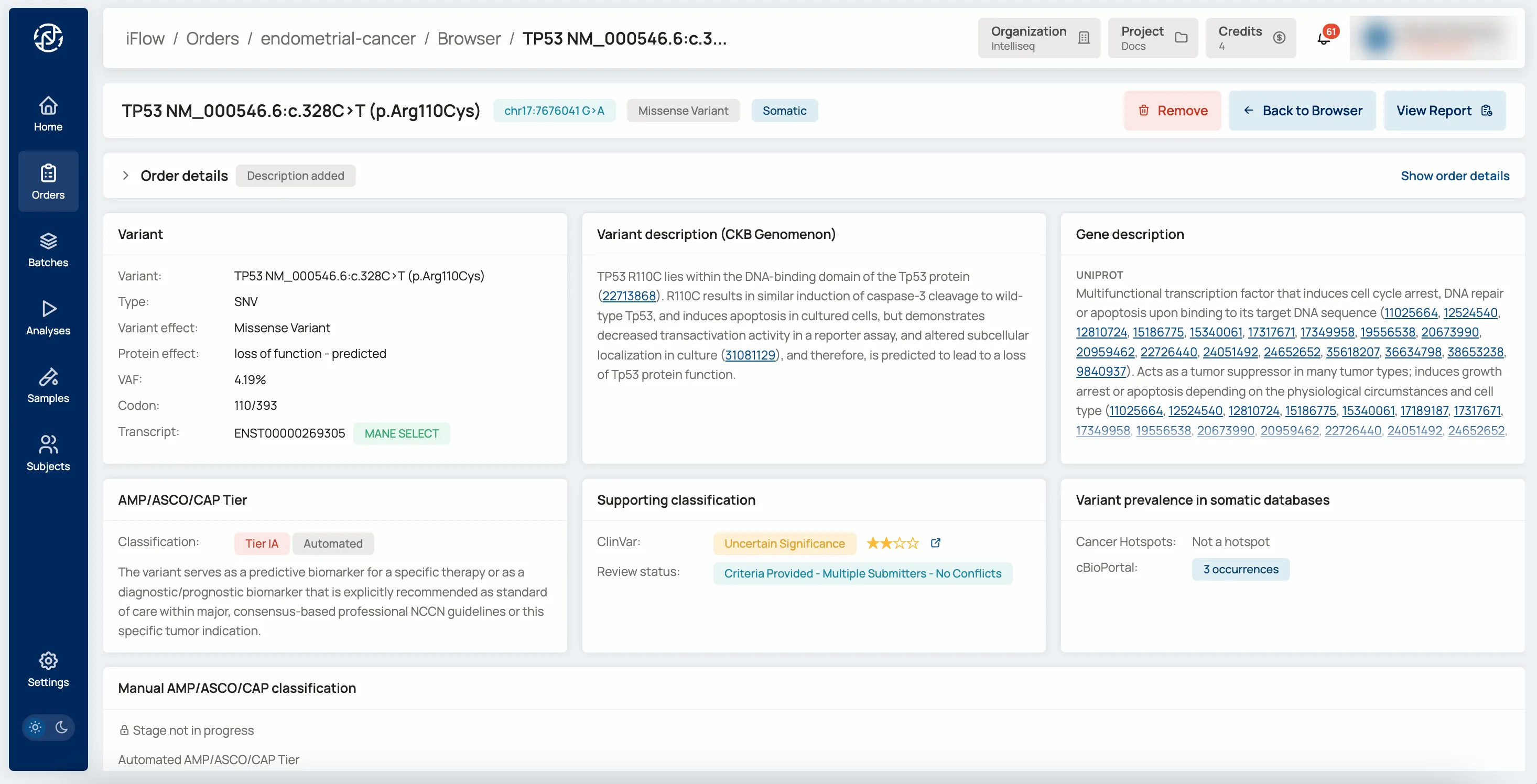
Task: Open UniProt reference 9840937
Action: coord(1101,371)
